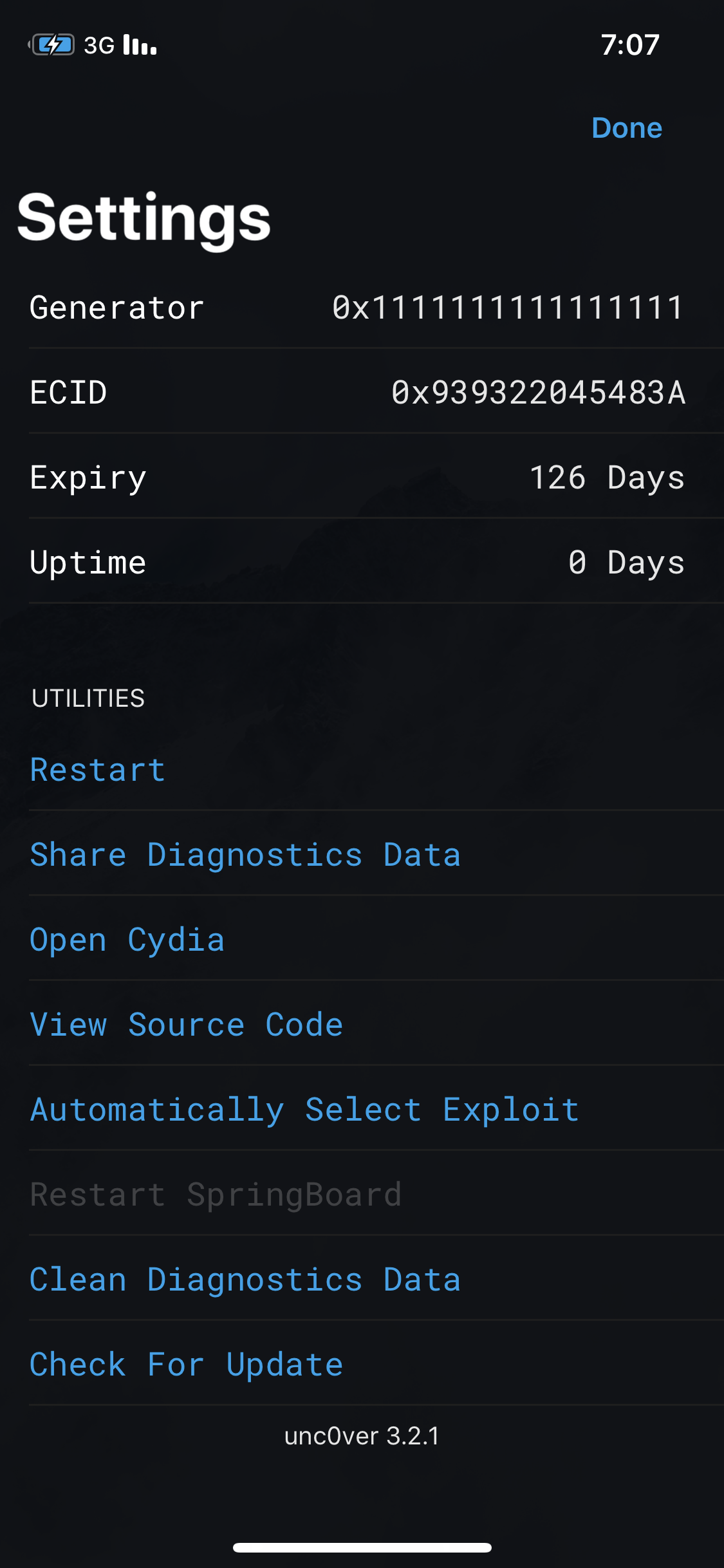724x1568 pixels.
Task: Tap the home indicator bar
Action: tap(362, 1547)
